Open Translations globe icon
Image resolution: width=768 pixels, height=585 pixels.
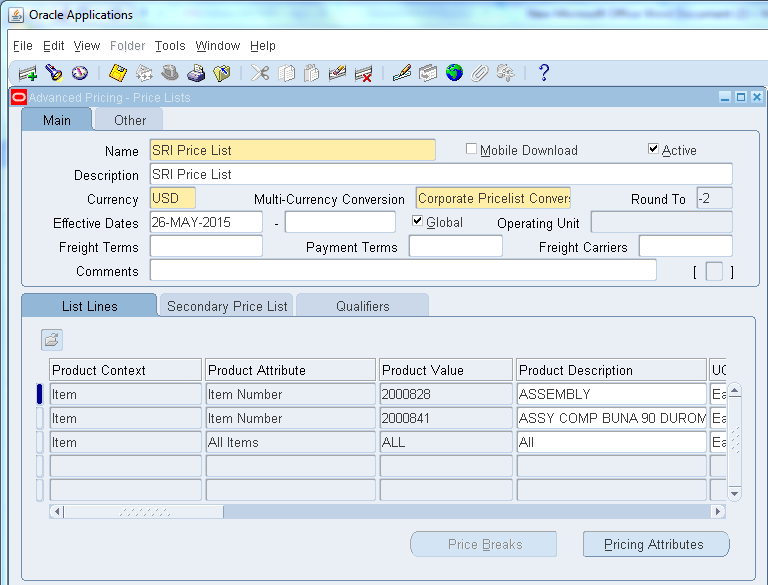454,73
